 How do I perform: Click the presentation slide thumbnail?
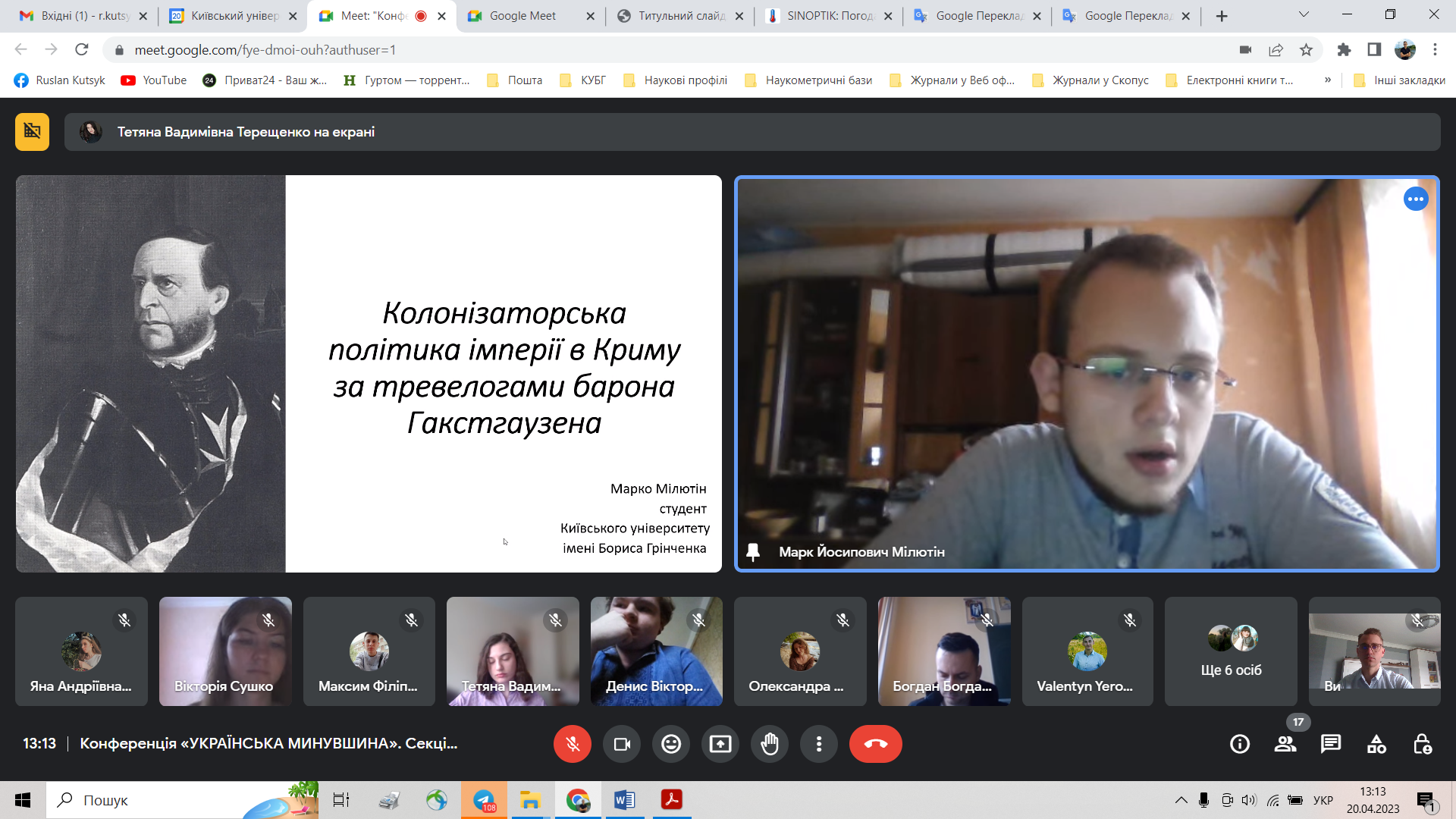coord(369,374)
